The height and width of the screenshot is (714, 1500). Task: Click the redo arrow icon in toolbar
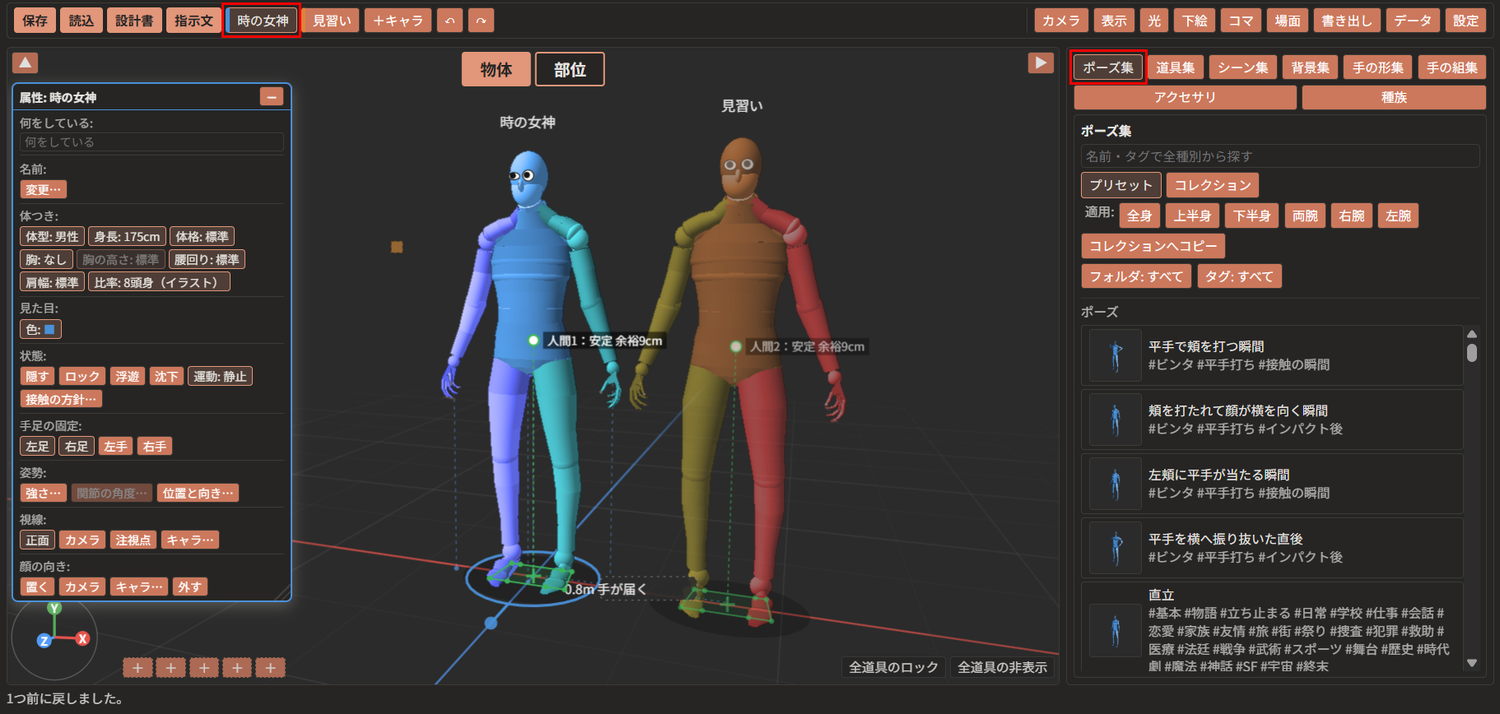coord(481,20)
